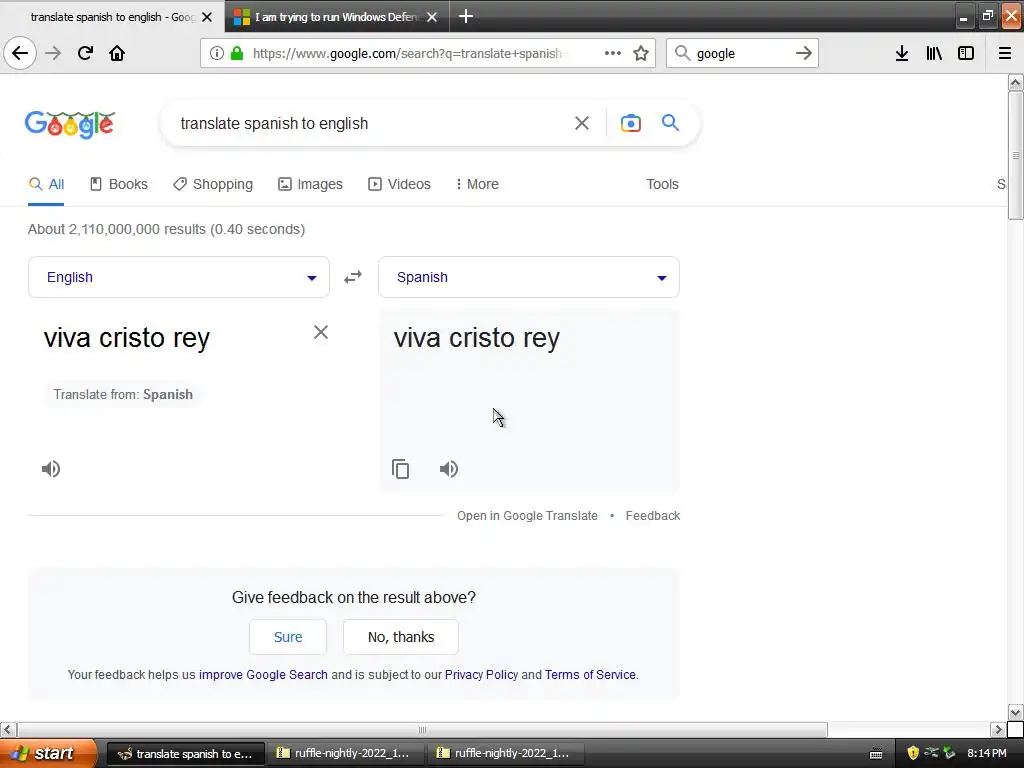Select the Firefox translate taskbar button
Screen dimensions: 1024x768
(185, 754)
